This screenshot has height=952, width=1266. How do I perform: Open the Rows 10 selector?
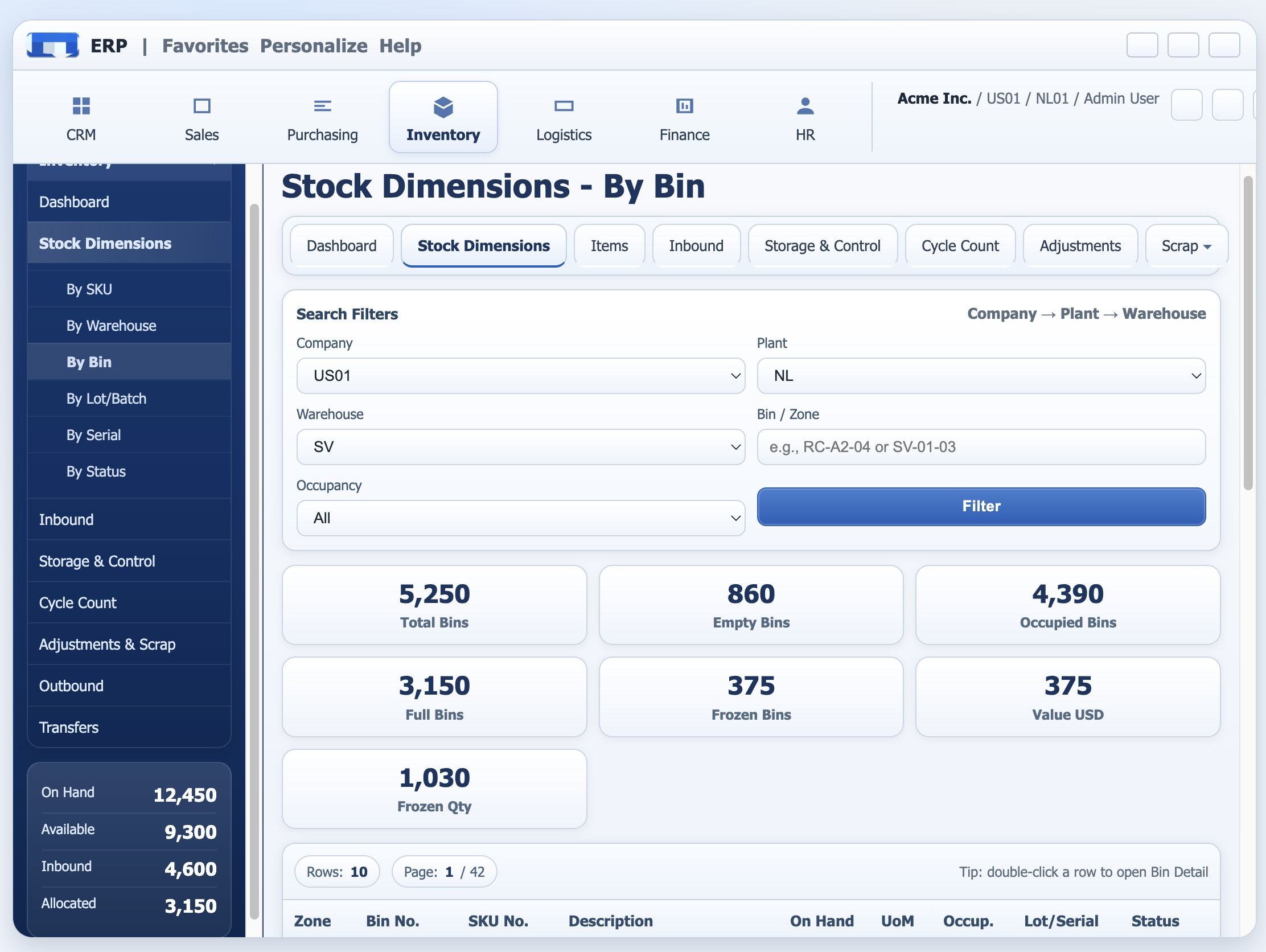point(337,872)
